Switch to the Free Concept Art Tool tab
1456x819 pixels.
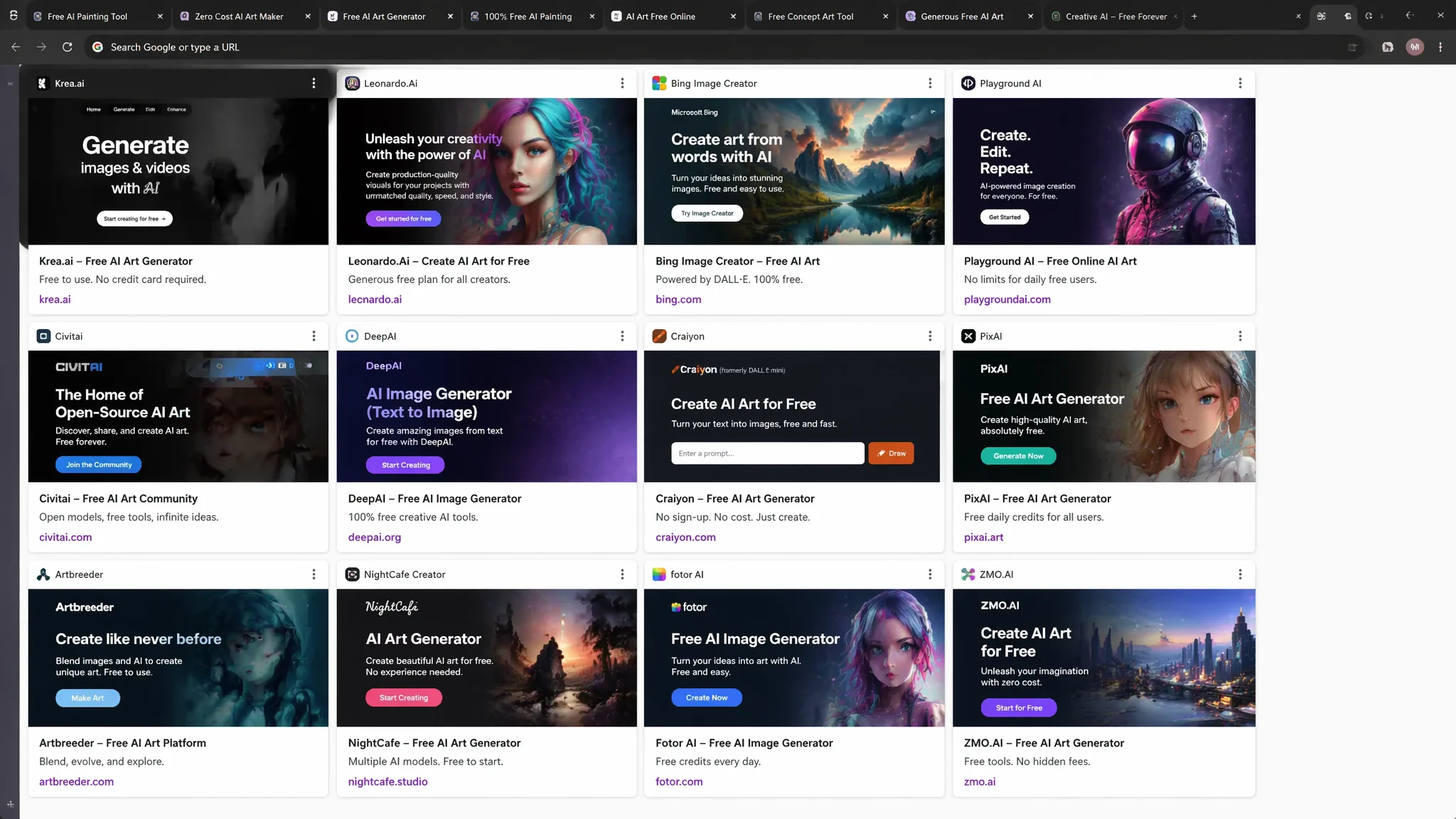pos(810,16)
